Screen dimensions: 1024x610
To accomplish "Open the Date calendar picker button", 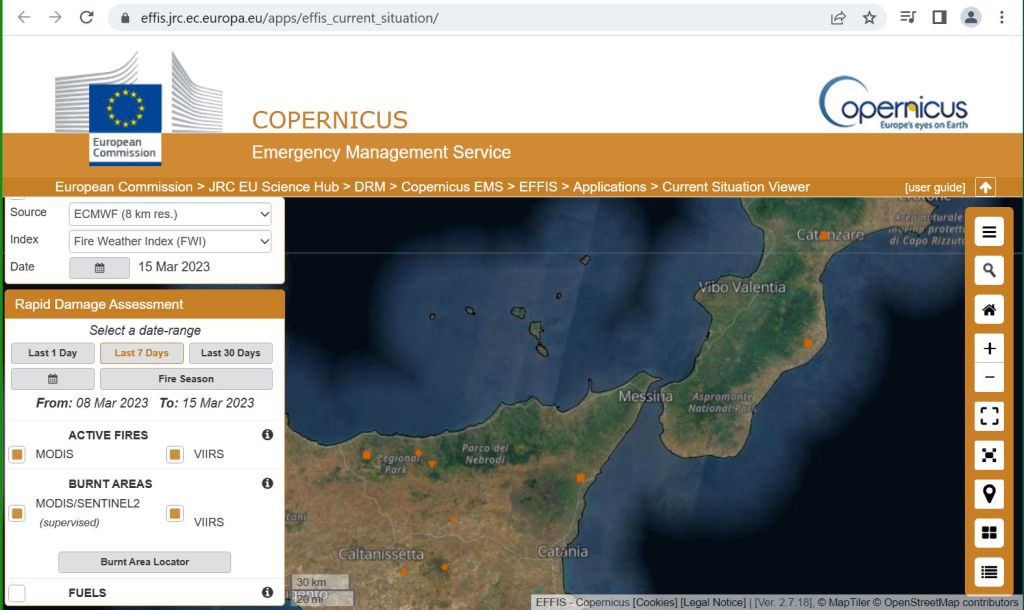I will [99, 268].
